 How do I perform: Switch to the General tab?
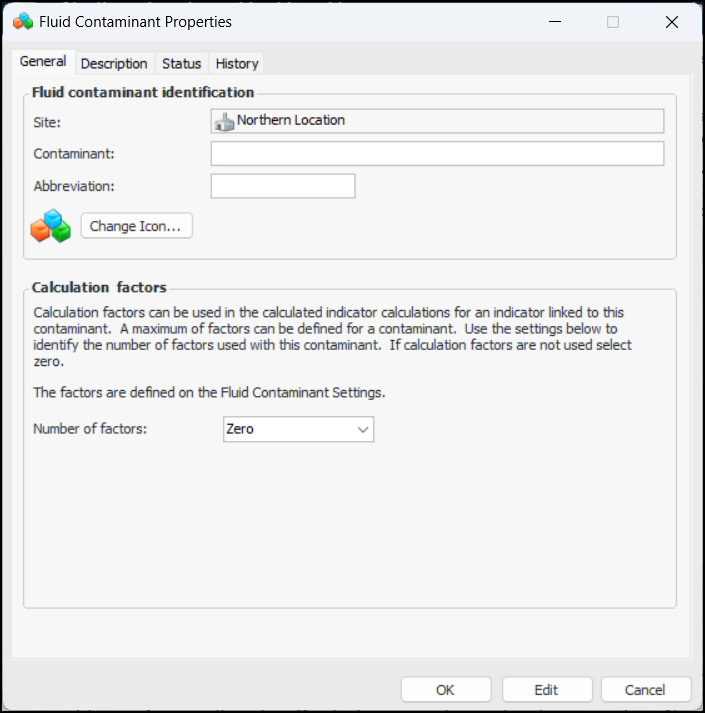point(43,61)
